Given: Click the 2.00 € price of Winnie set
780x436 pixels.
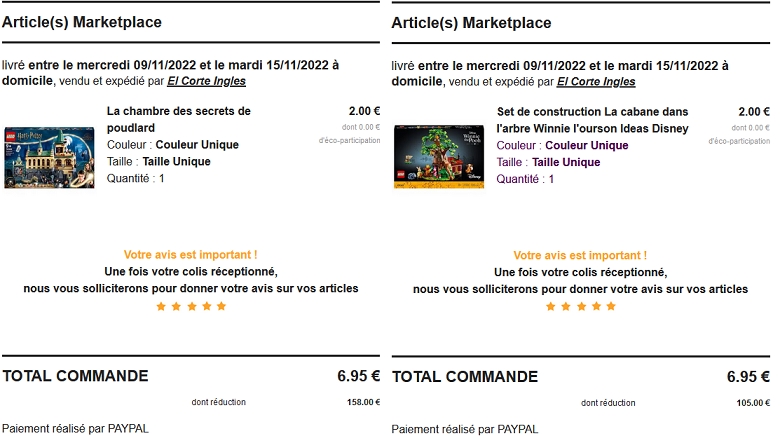Looking at the screenshot, I should [754, 111].
